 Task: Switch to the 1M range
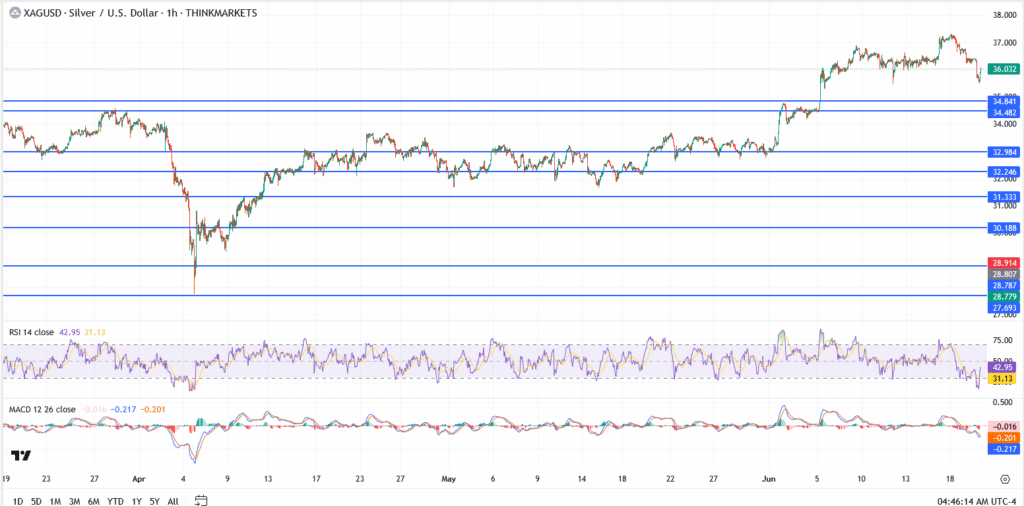(56, 500)
